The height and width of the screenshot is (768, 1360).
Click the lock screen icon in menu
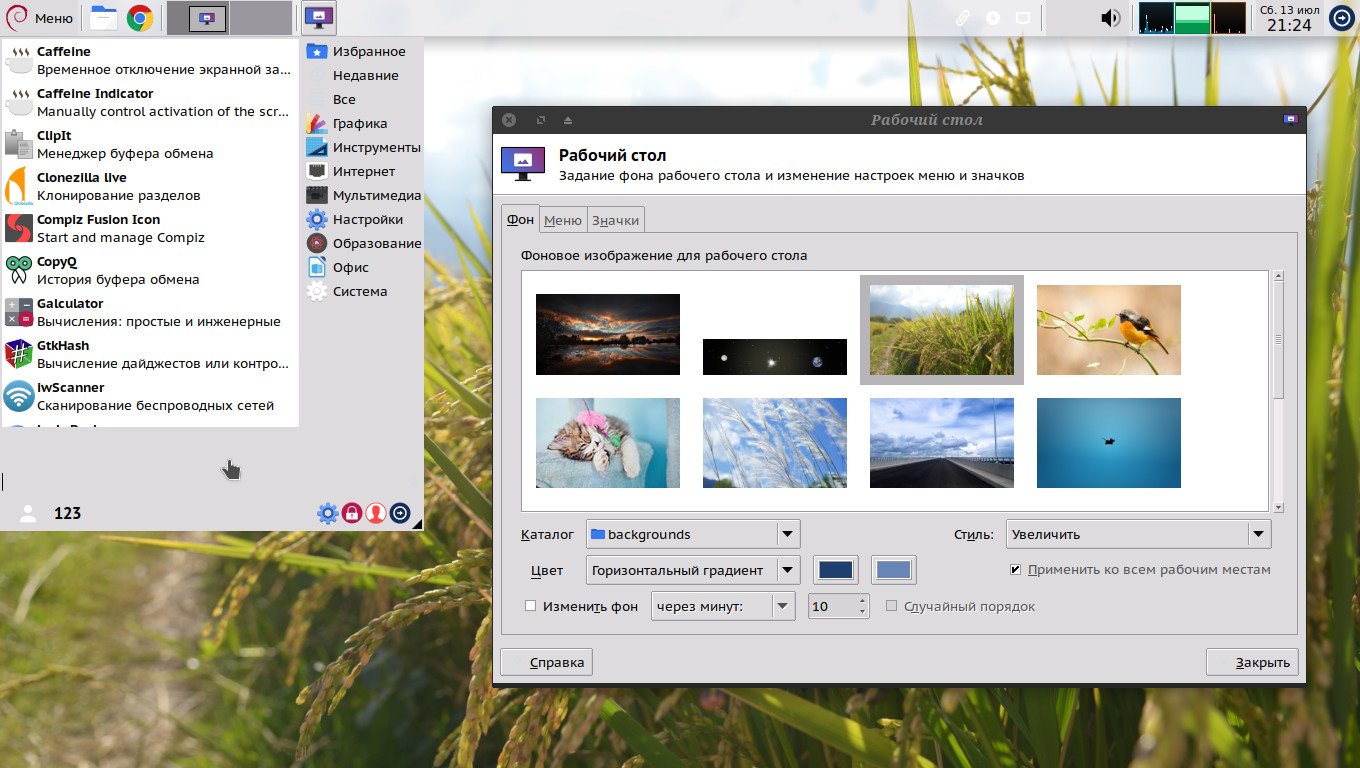[x=352, y=513]
